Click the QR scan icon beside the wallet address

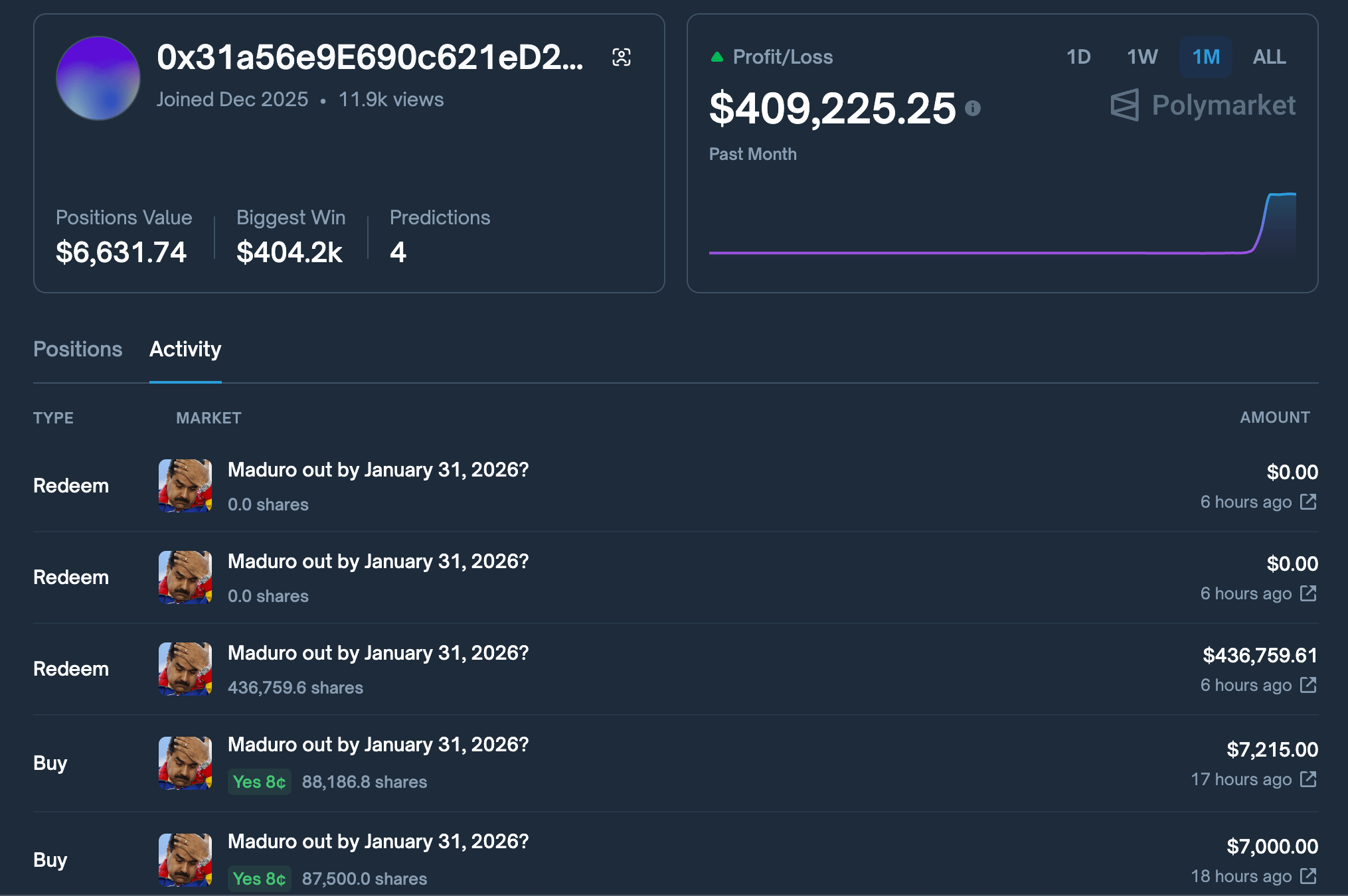tap(622, 57)
